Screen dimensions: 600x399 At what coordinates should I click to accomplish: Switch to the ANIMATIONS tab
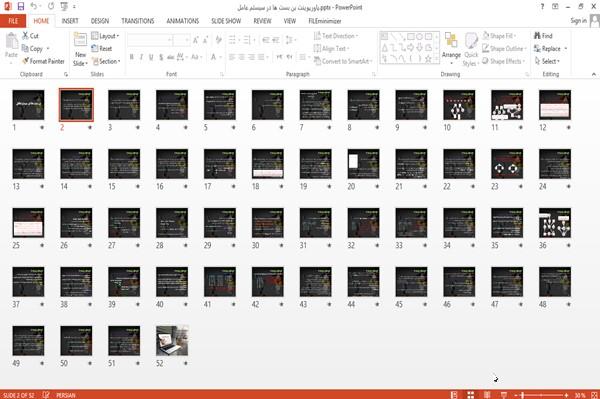(183, 21)
